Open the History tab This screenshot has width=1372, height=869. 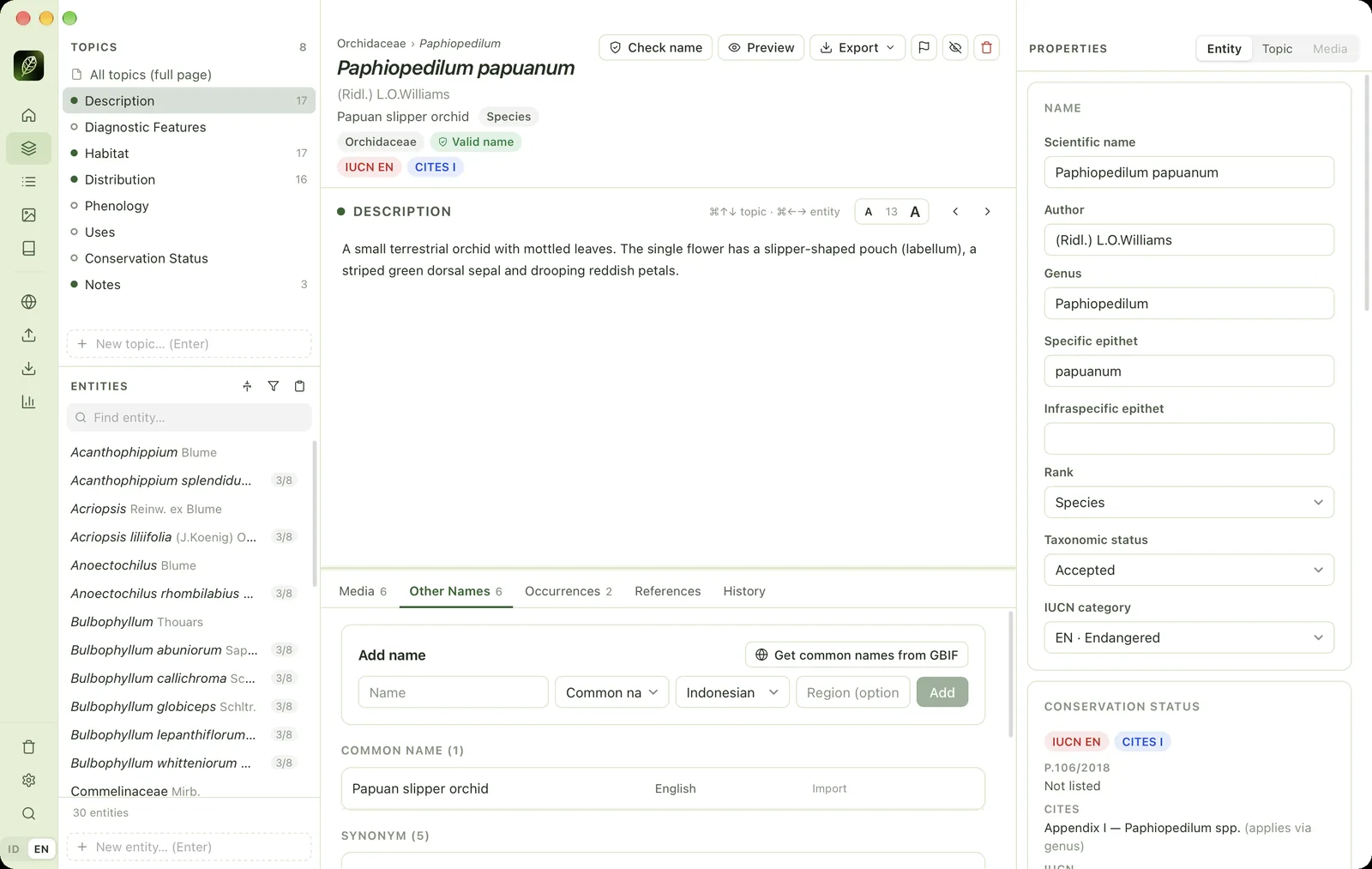pos(744,591)
